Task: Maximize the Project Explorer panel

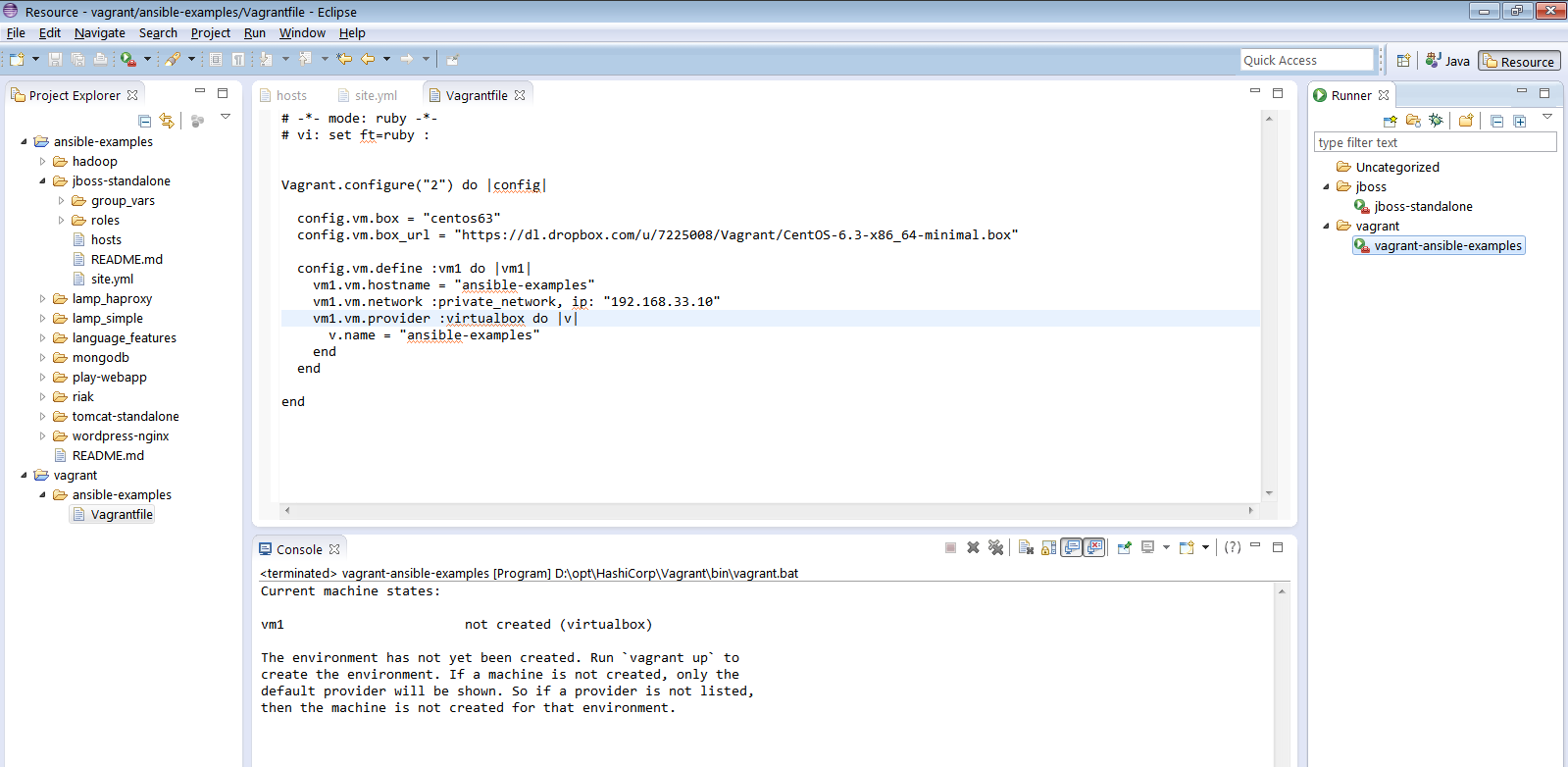Action: [x=223, y=93]
